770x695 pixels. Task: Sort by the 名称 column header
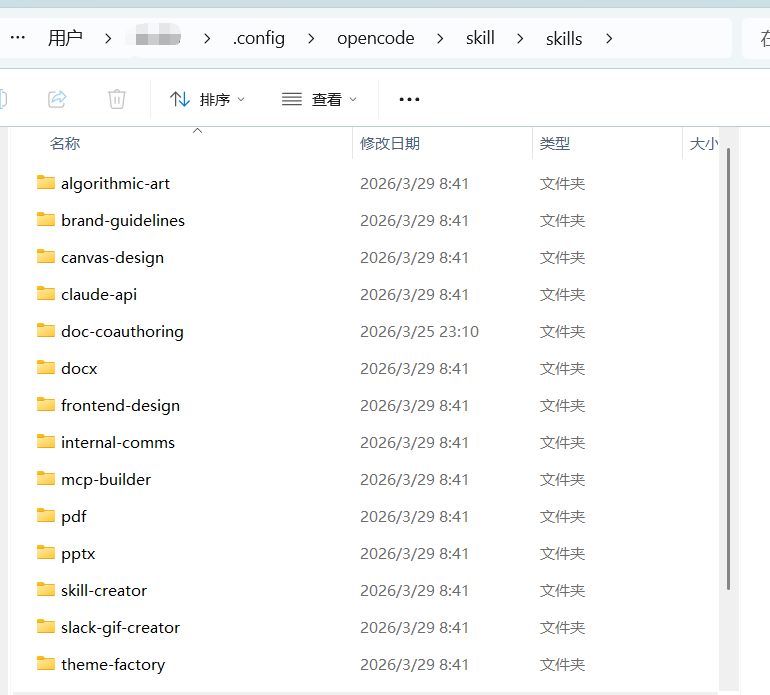coord(65,143)
